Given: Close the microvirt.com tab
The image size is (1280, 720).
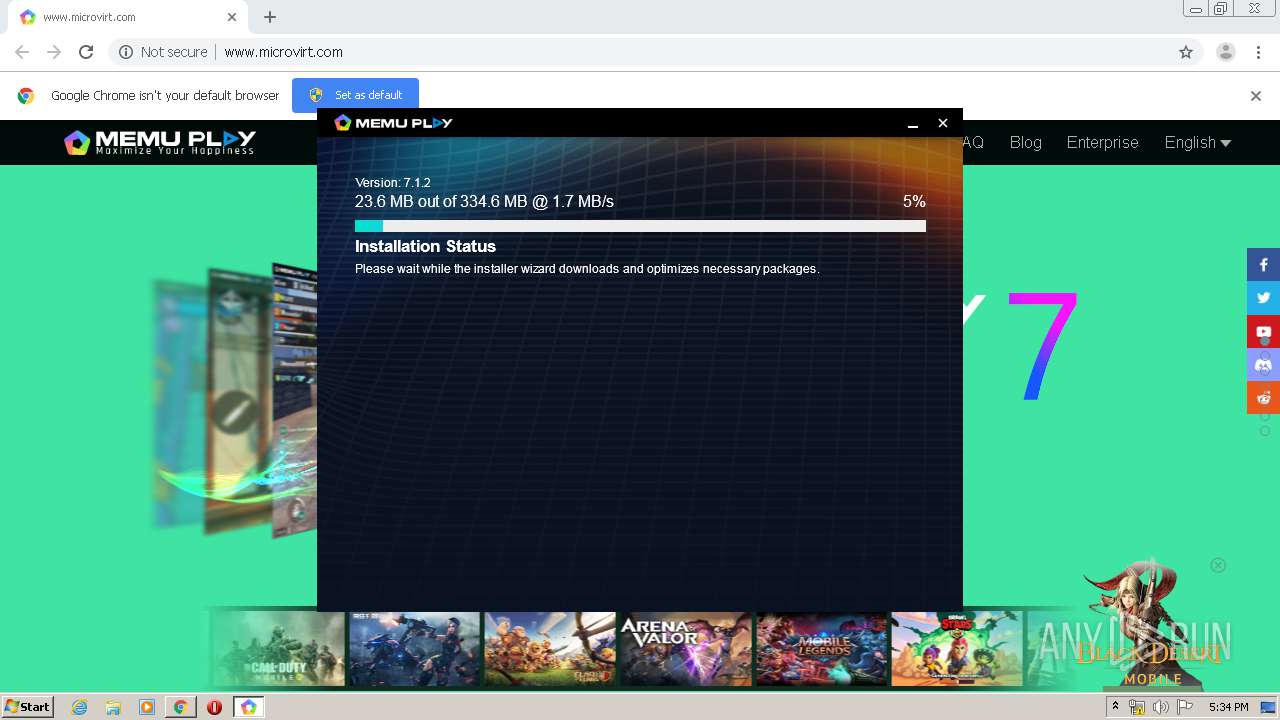Looking at the screenshot, I should [232, 17].
